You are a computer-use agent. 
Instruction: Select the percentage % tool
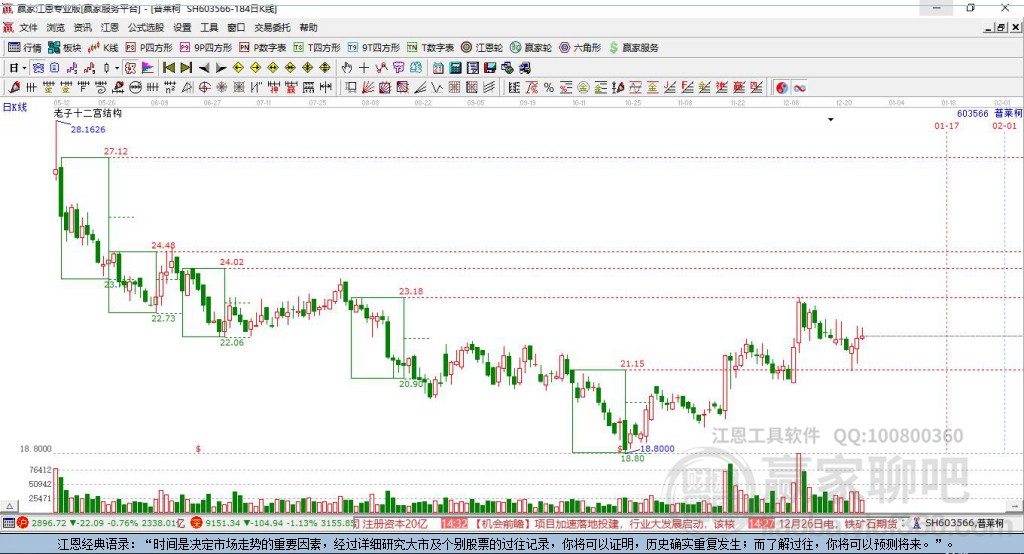click(x=549, y=88)
